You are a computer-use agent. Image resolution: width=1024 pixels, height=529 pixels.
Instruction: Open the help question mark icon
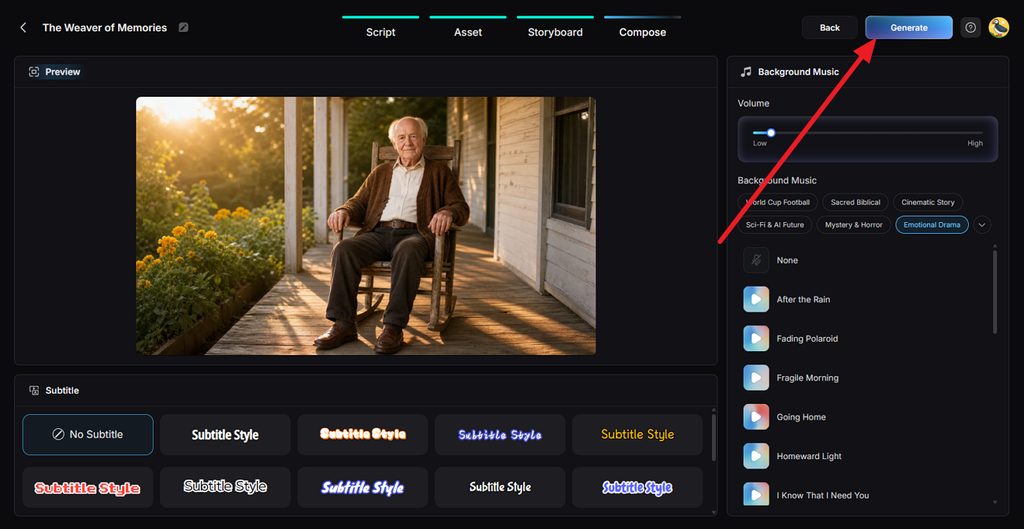pos(970,27)
